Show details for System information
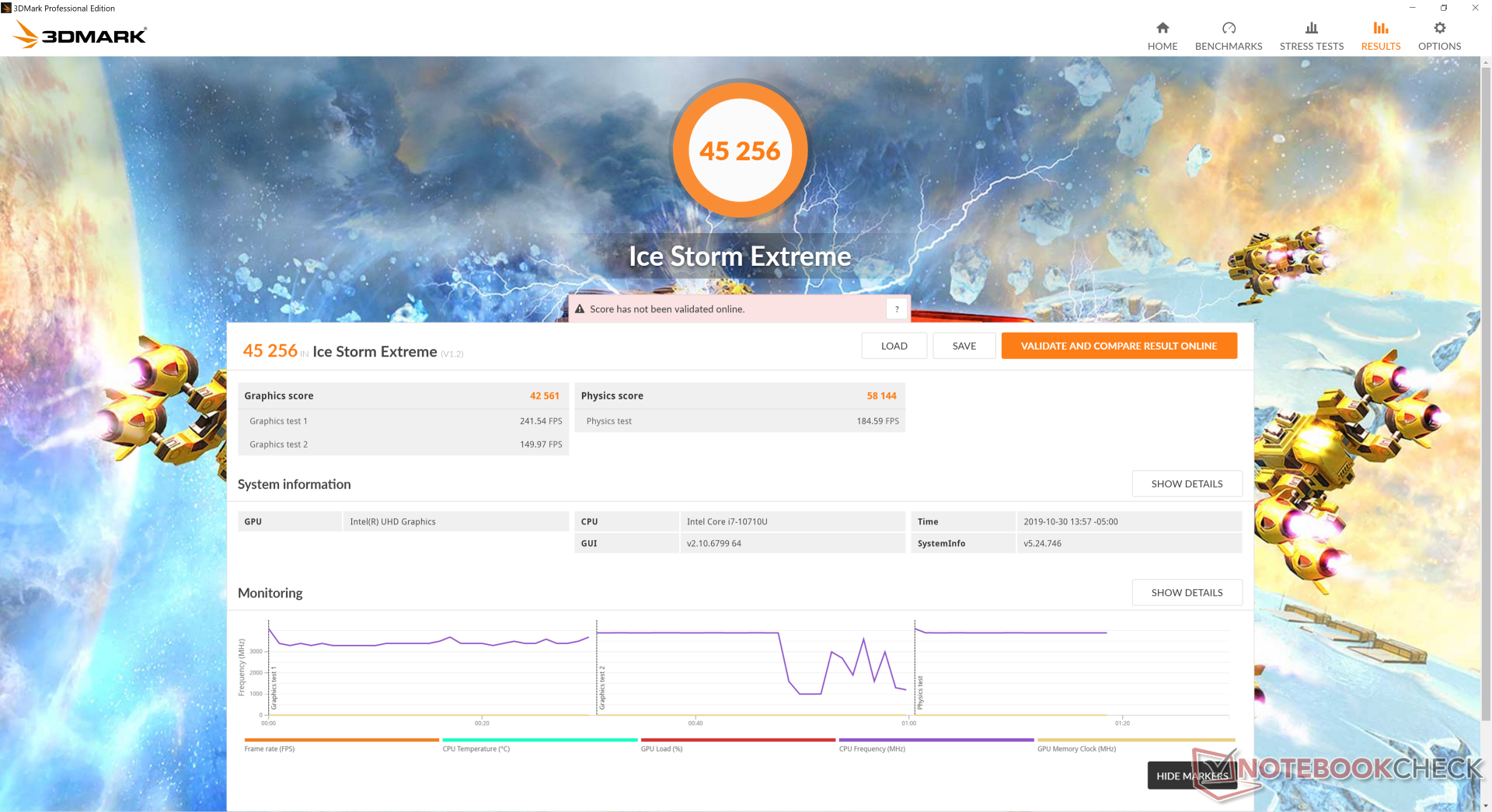Viewport: 1492px width, 812px height. 1187,483
